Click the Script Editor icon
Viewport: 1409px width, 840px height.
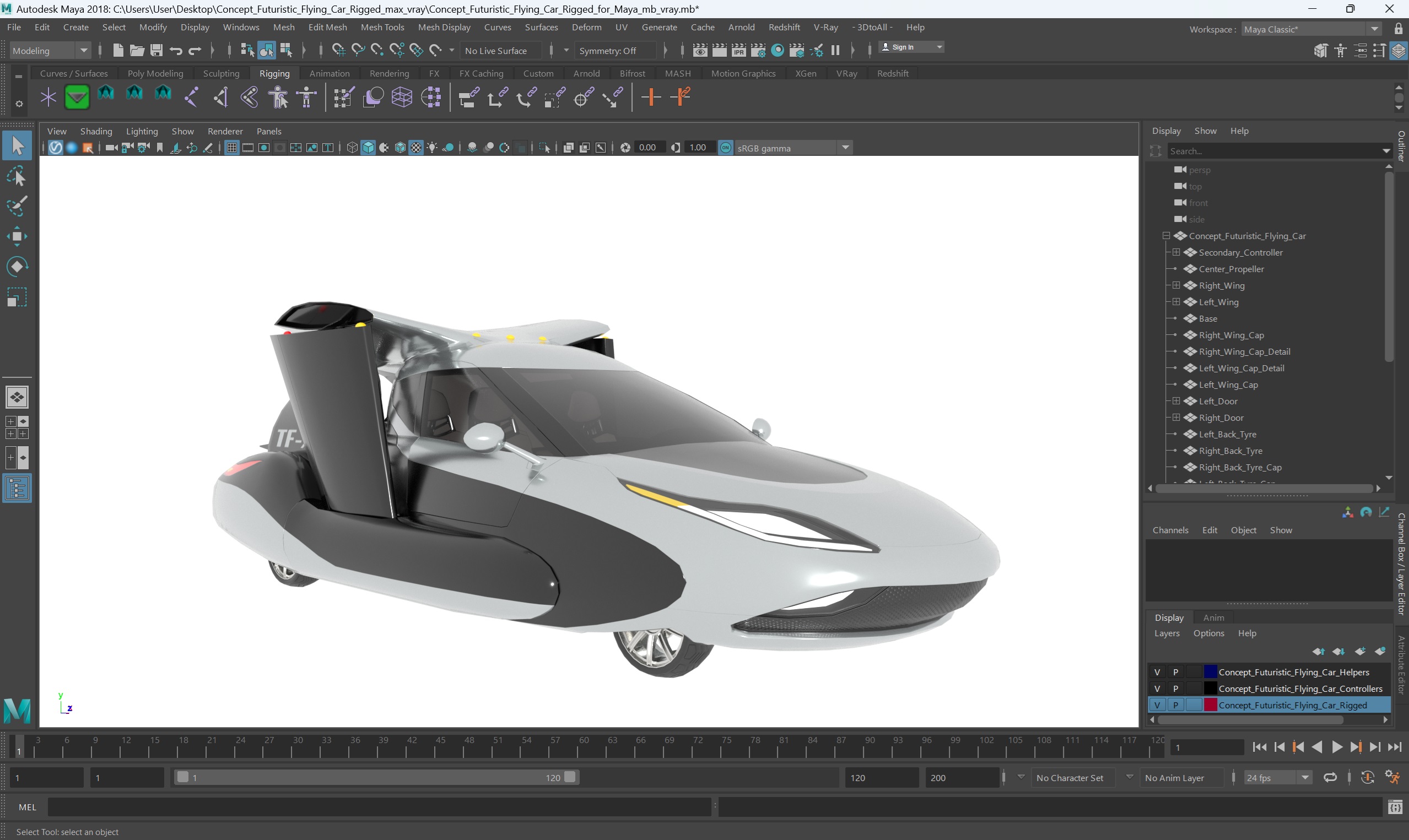pyautogui.click(x=1395, y=806)
